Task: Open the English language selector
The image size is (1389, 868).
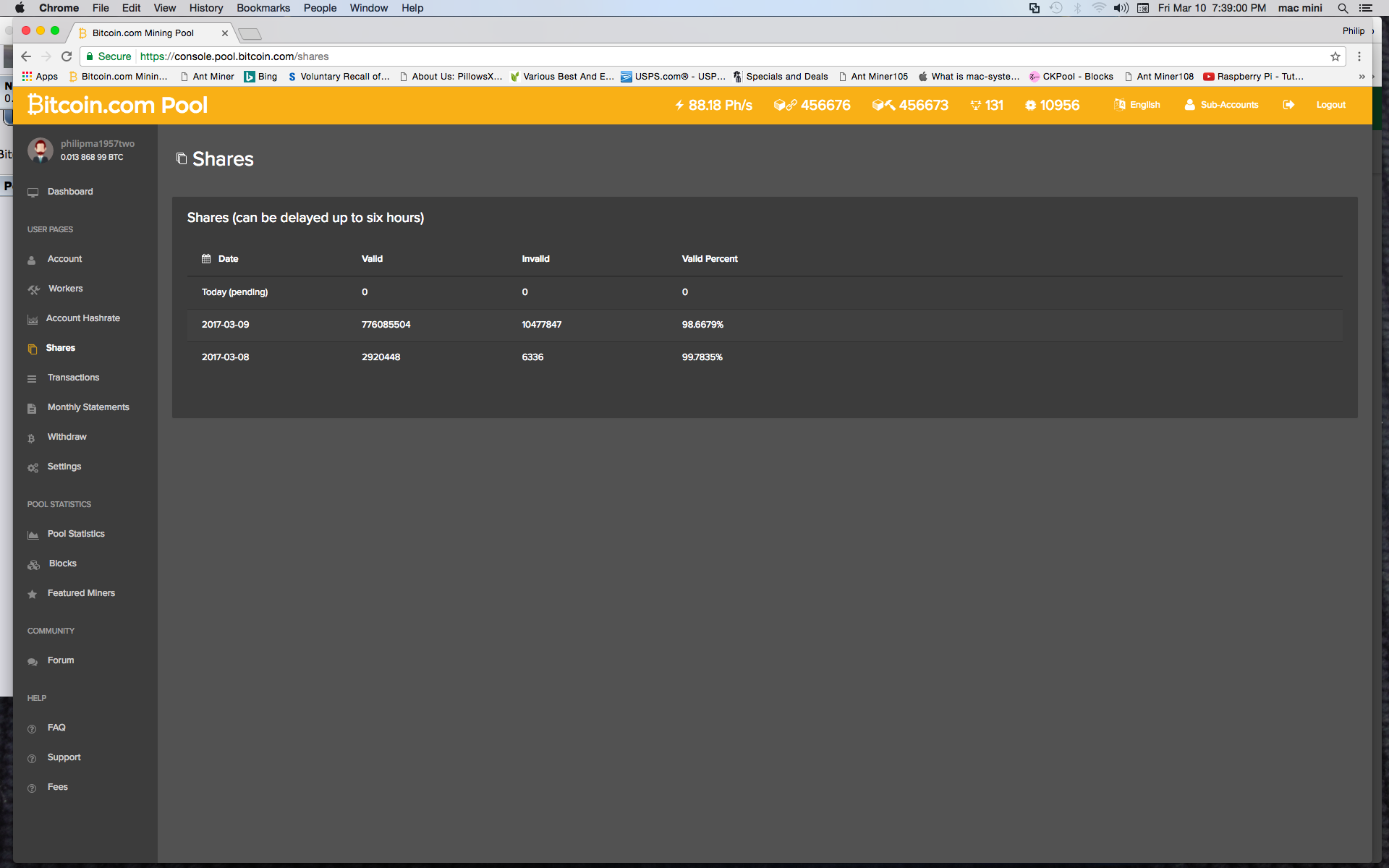Action: pyautogui.click(x=1137, y=105)
